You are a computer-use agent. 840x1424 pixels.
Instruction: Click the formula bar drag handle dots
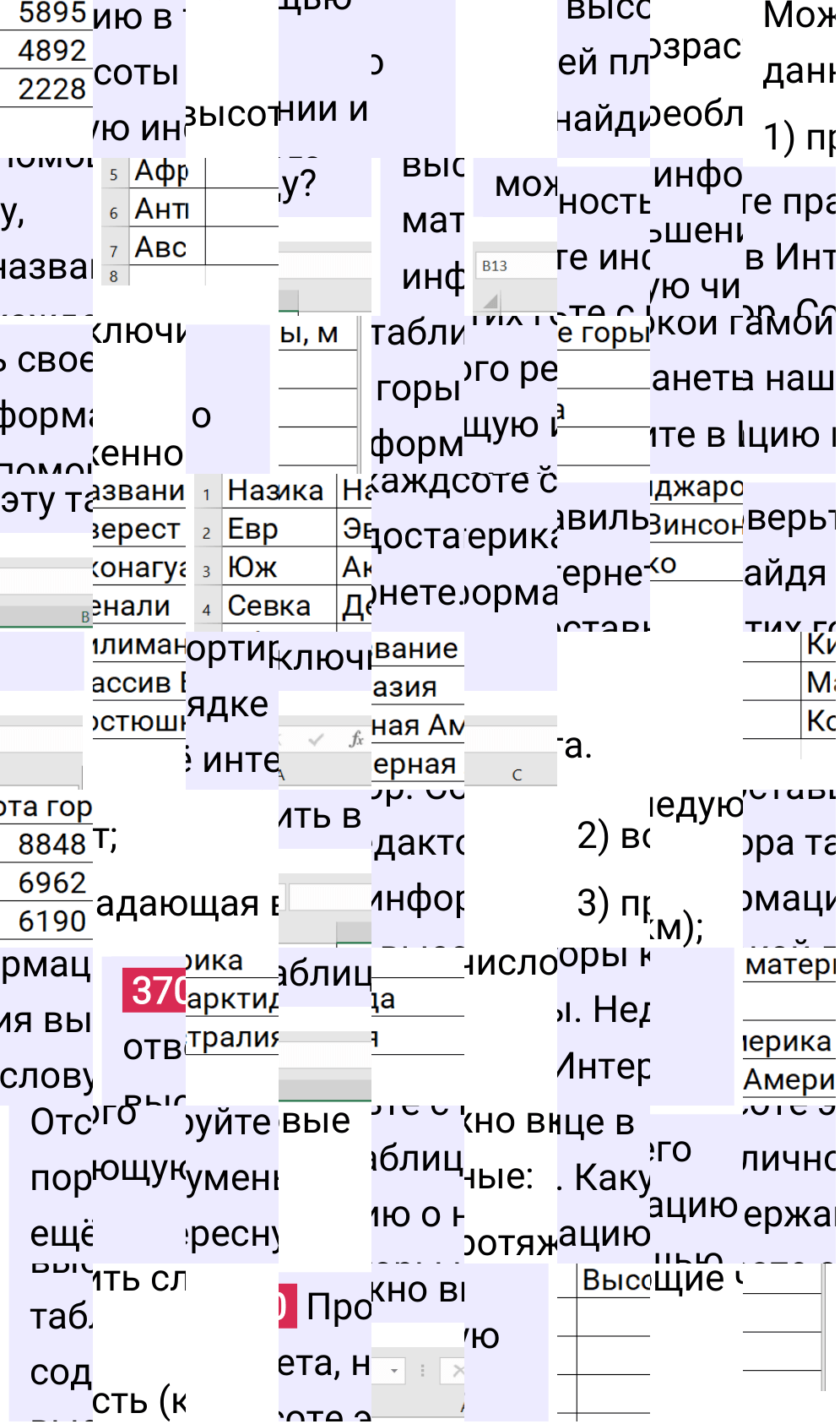click(422, 1370)
